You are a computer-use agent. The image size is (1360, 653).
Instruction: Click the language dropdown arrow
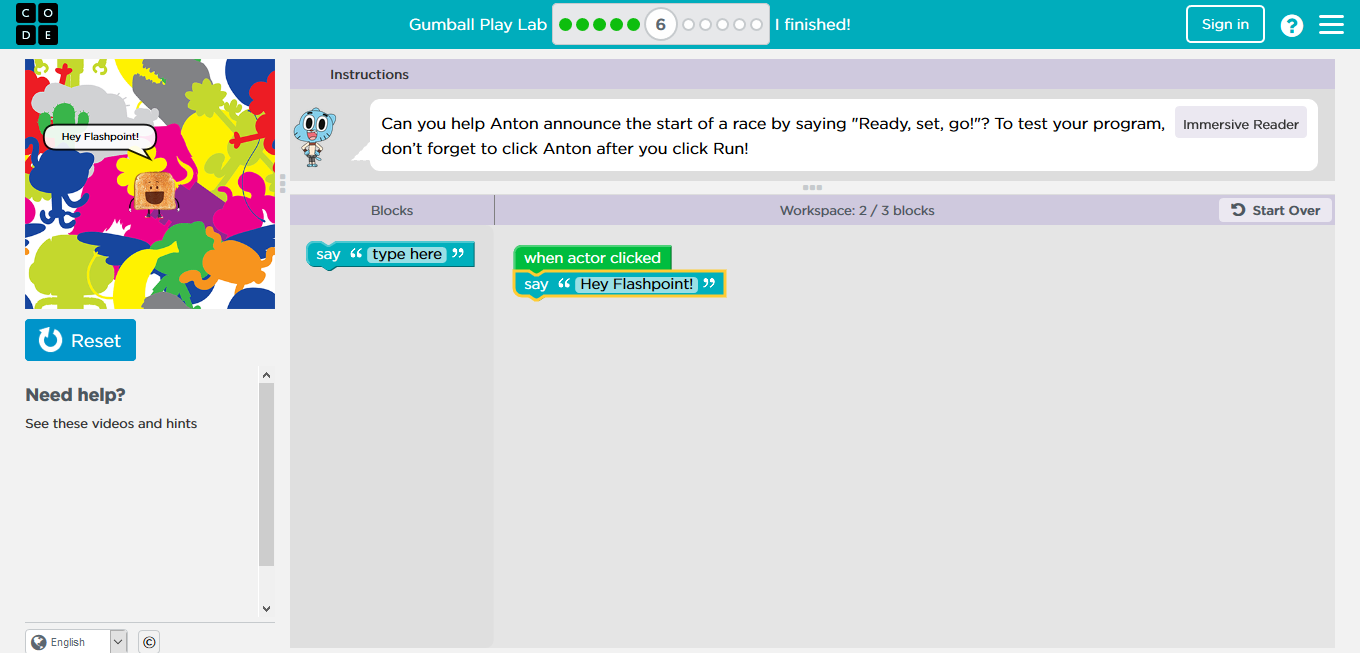(118, 642)
